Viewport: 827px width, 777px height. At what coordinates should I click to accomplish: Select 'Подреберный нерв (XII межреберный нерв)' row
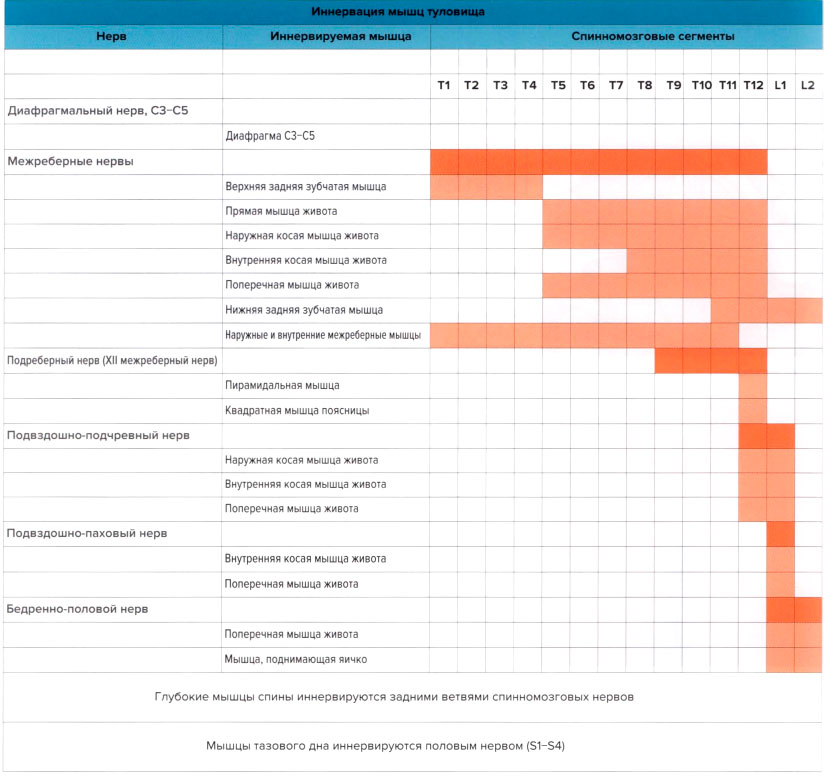coord(112,360)
